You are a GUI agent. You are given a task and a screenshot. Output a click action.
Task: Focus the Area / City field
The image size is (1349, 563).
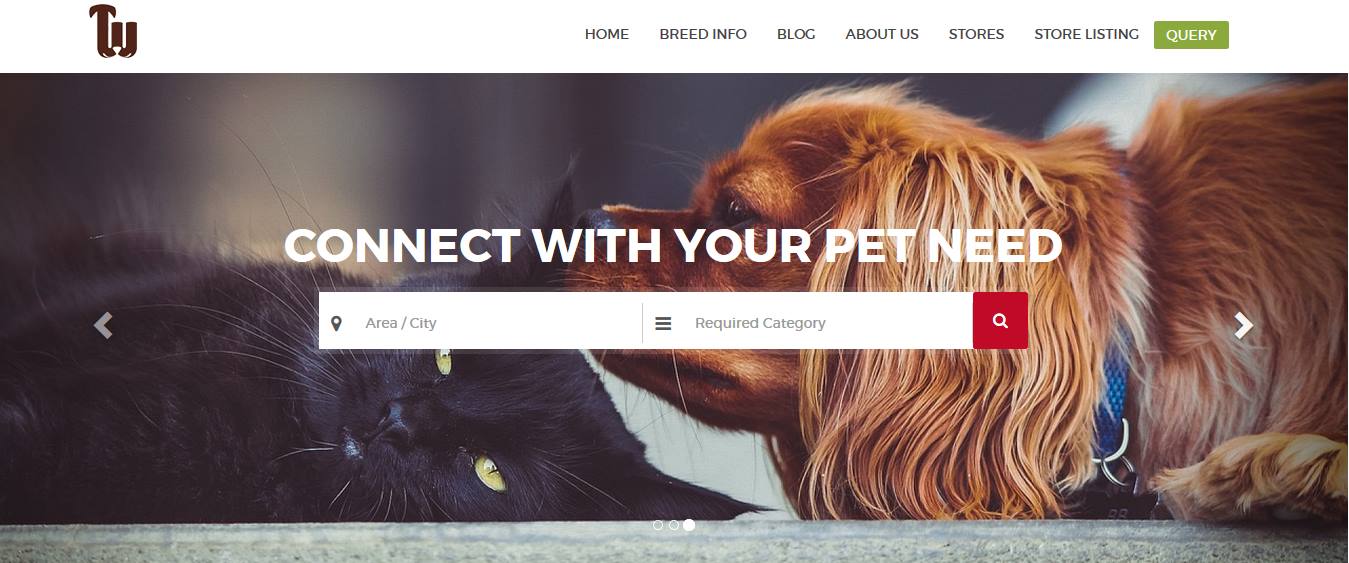pyautogui.click(x=480, y=321)
